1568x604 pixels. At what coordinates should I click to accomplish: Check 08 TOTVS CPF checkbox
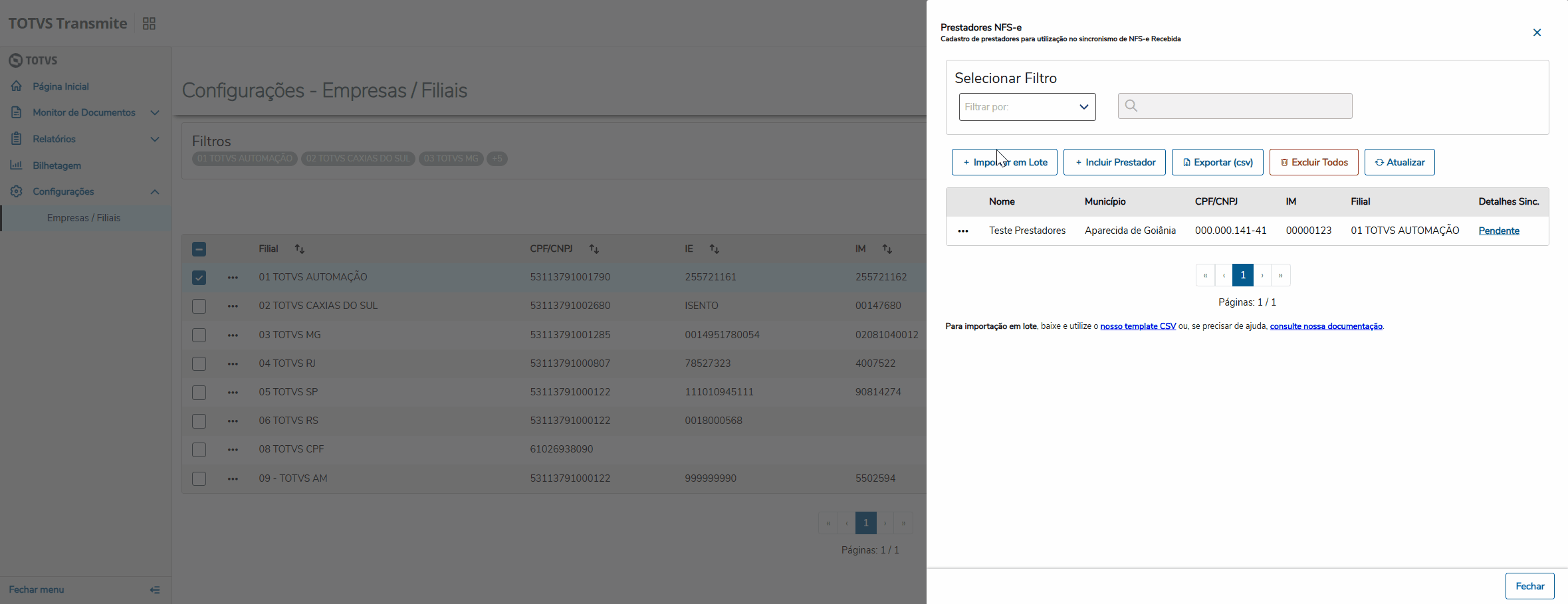pos(199,450)
